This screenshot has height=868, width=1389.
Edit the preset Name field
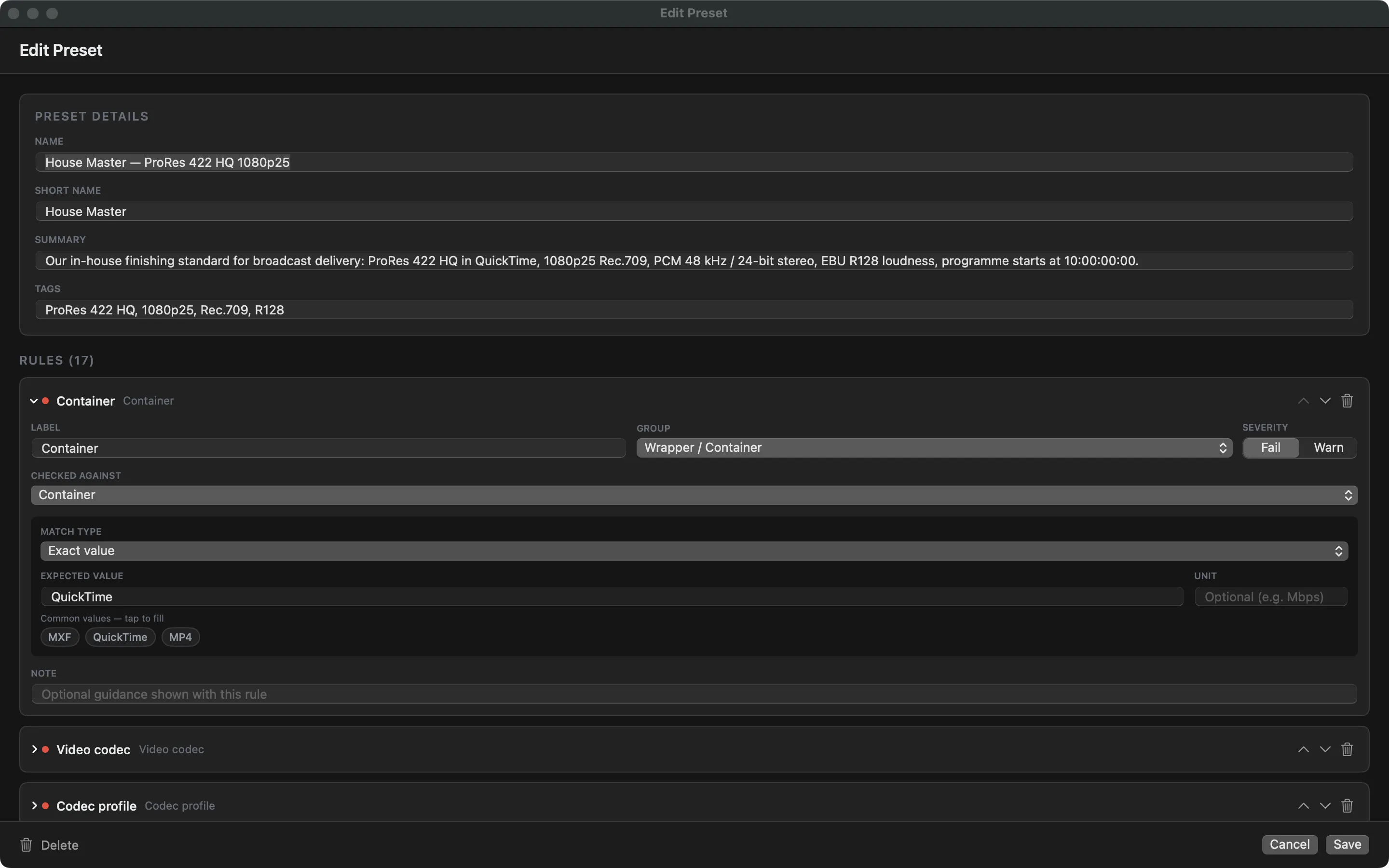[694, 163]
